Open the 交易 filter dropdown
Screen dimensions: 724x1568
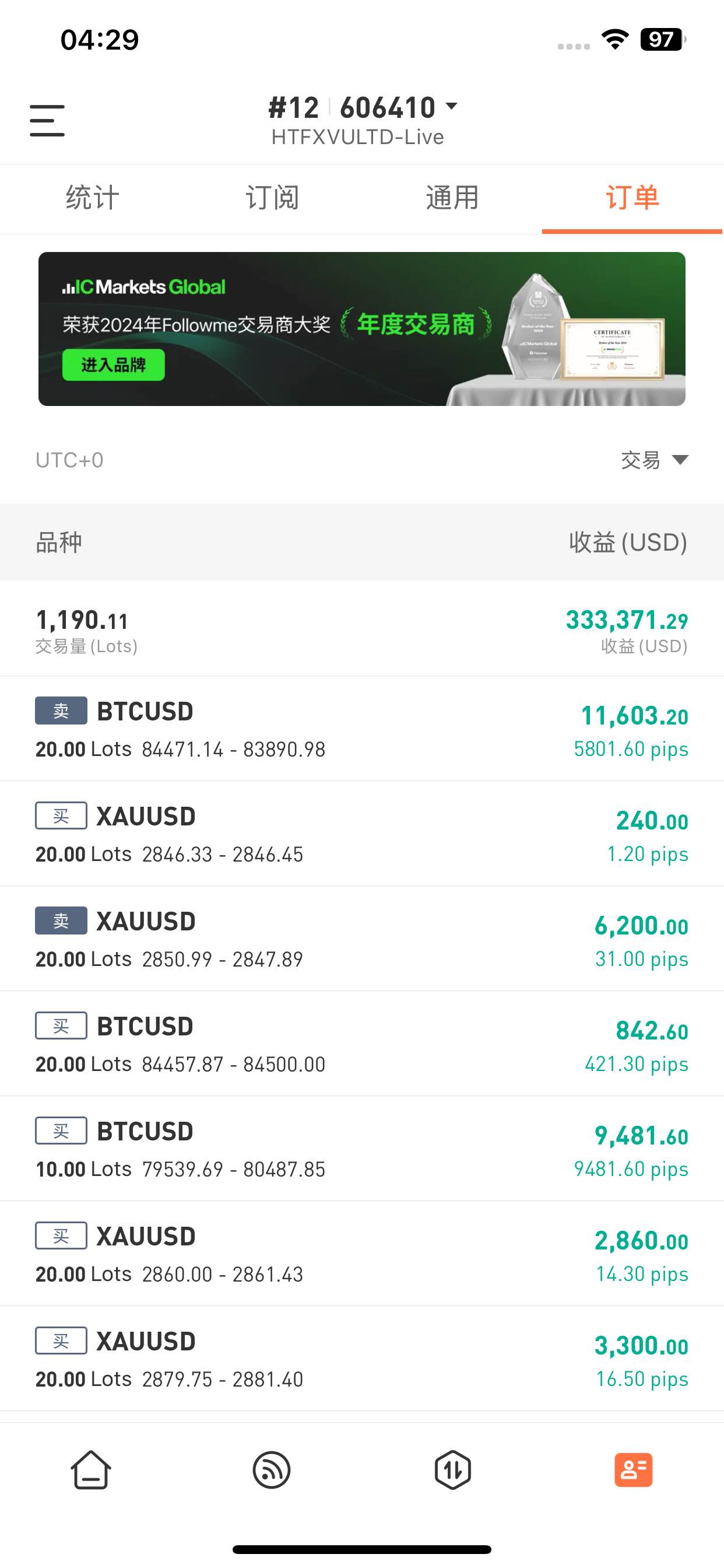pos(654,460)
